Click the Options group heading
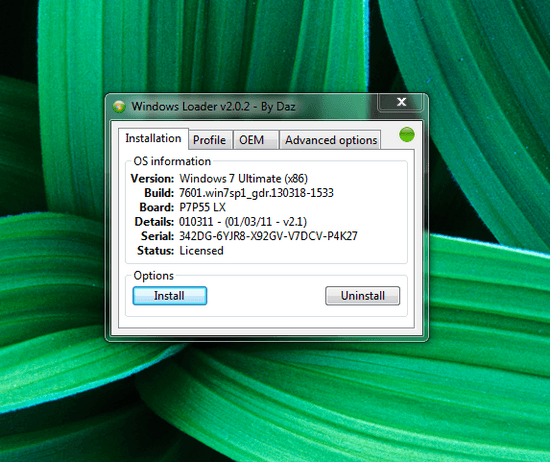Screen dimensions: 550x462 pyautogui.click(x=154, y=276)
